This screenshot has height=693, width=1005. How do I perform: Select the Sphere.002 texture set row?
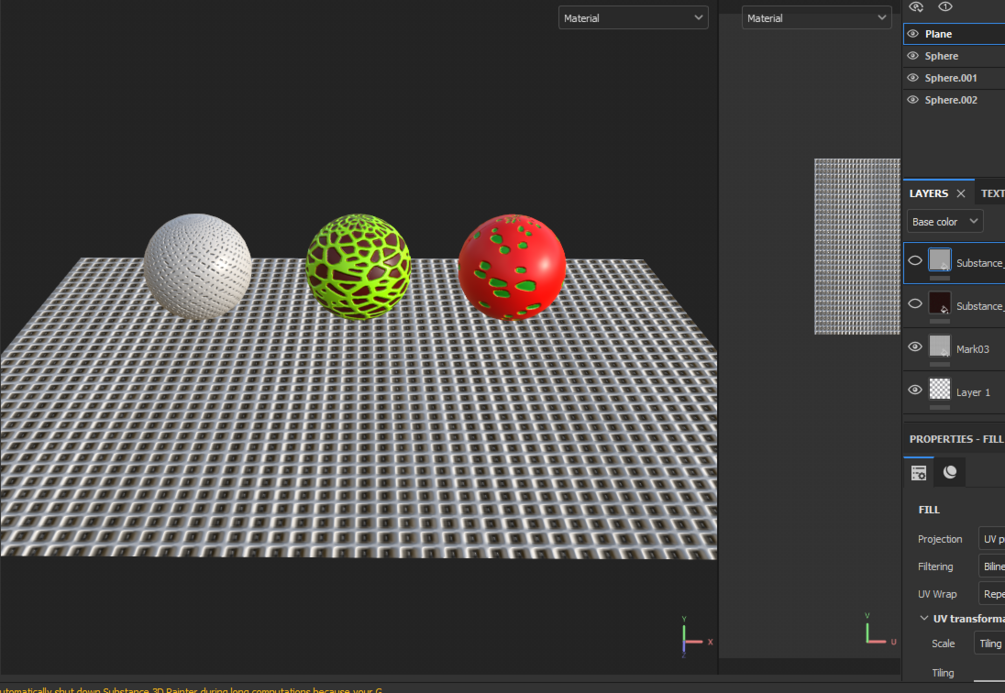954,99
